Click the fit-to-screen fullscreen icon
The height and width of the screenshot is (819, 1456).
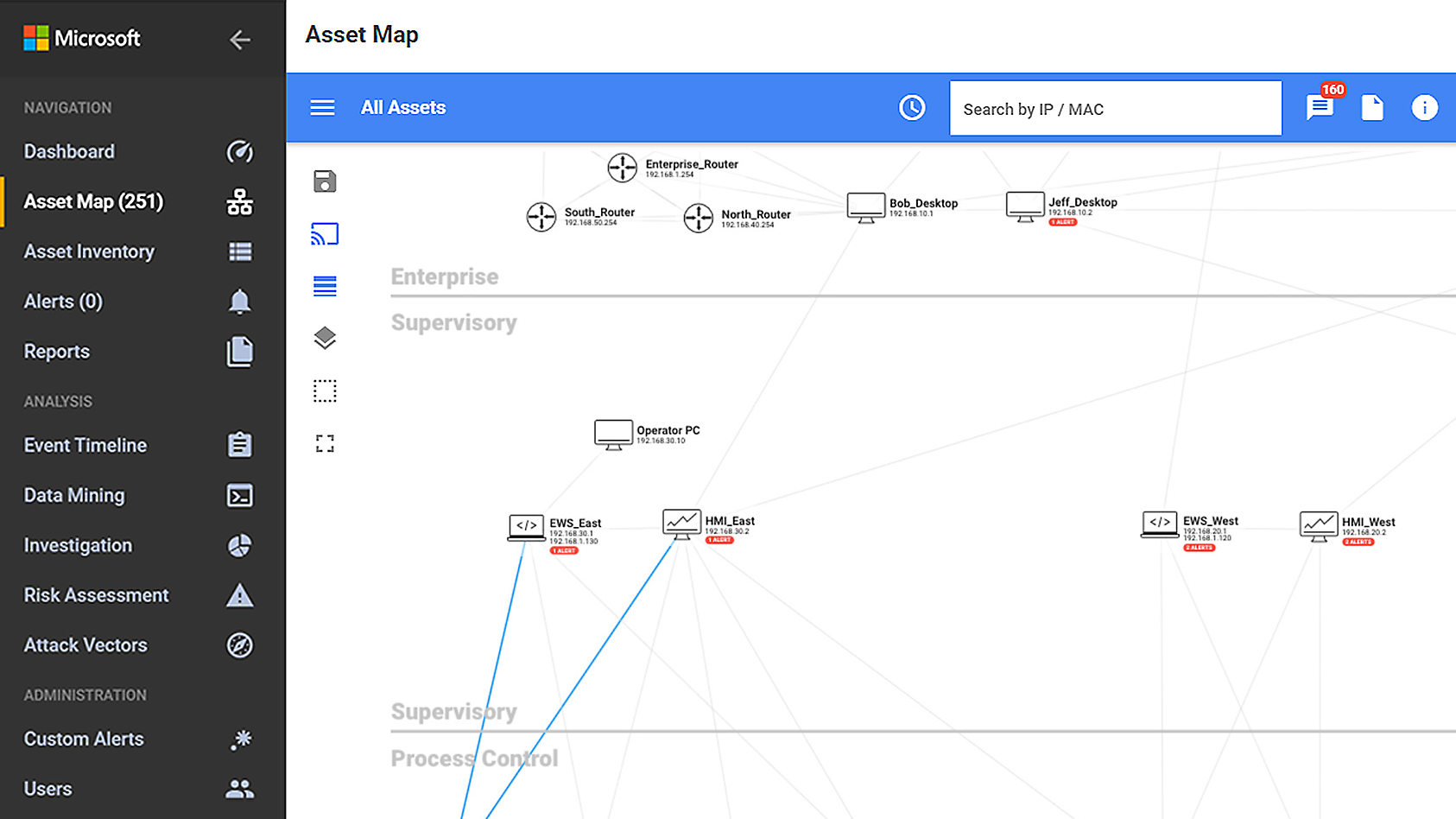tap(325, 444)
